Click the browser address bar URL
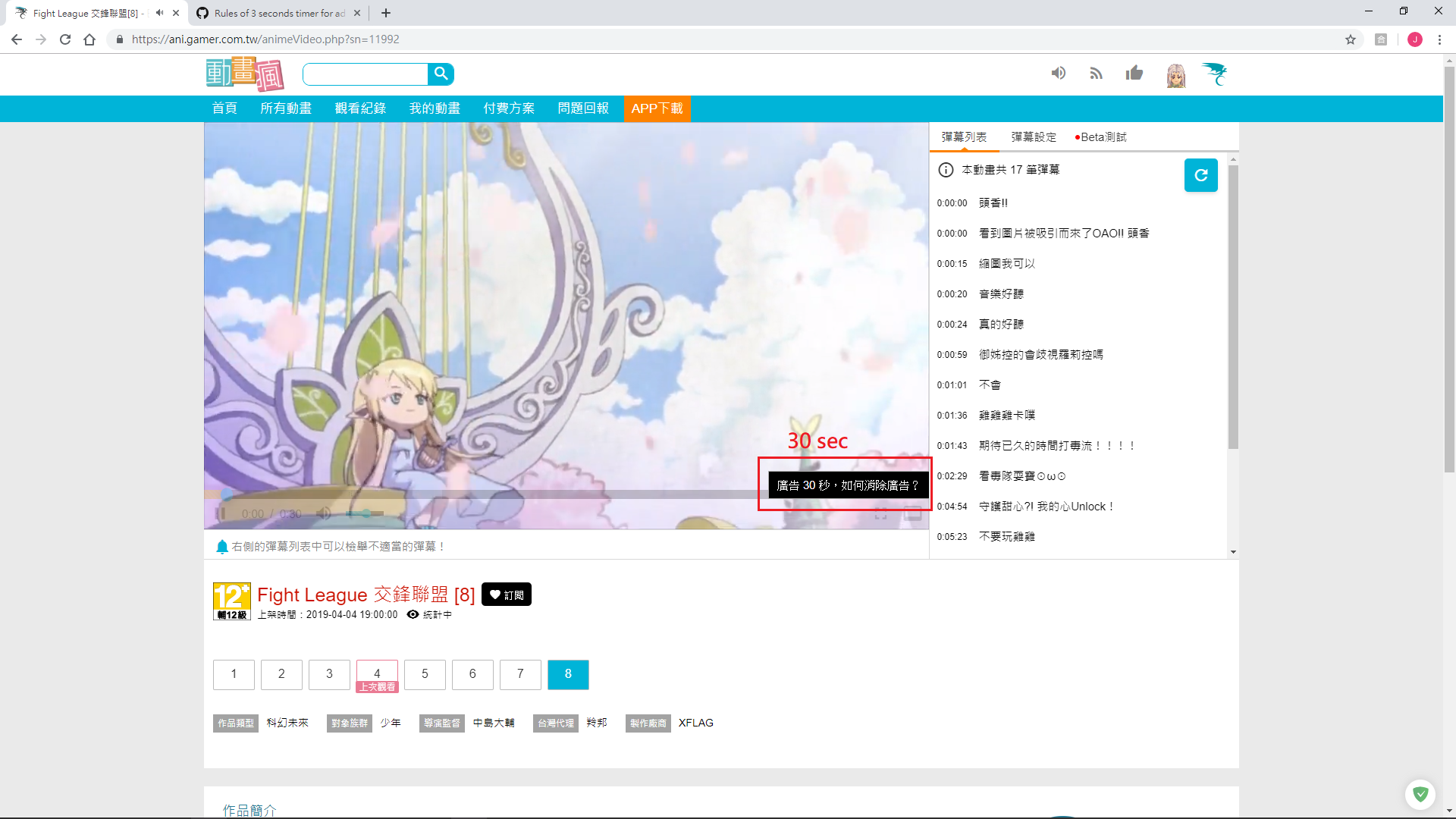Image resolution: width=1456 pixels, height=819 pixels. coord(265,39)
